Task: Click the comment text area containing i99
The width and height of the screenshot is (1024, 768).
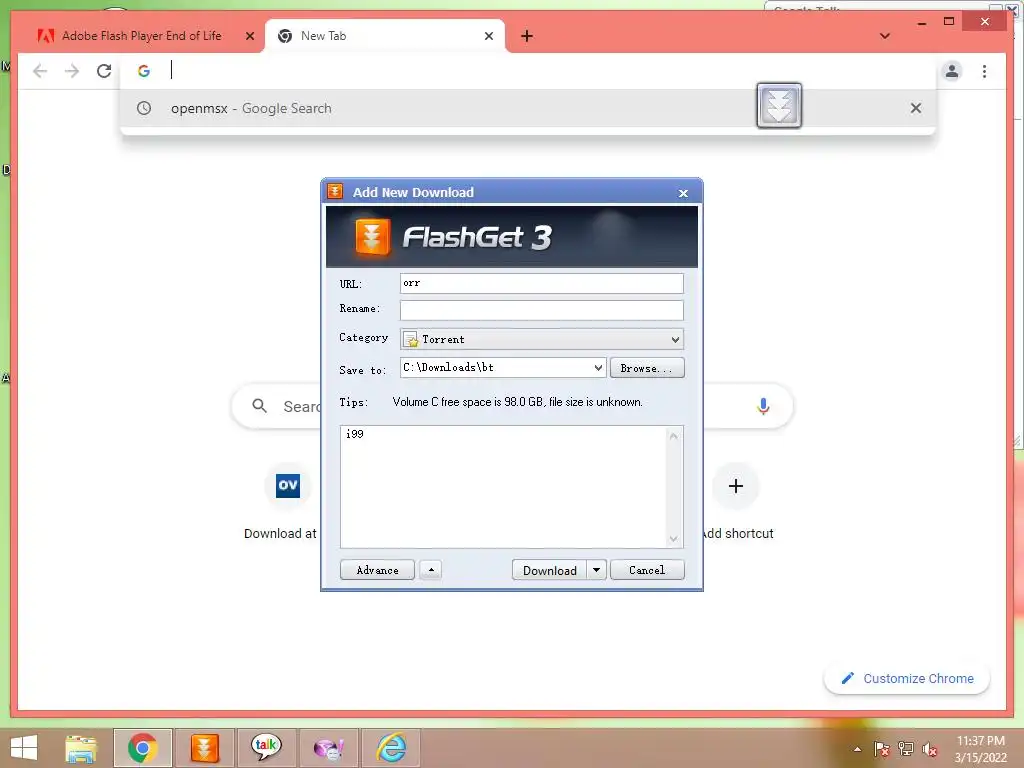Action: coord(504,487)
